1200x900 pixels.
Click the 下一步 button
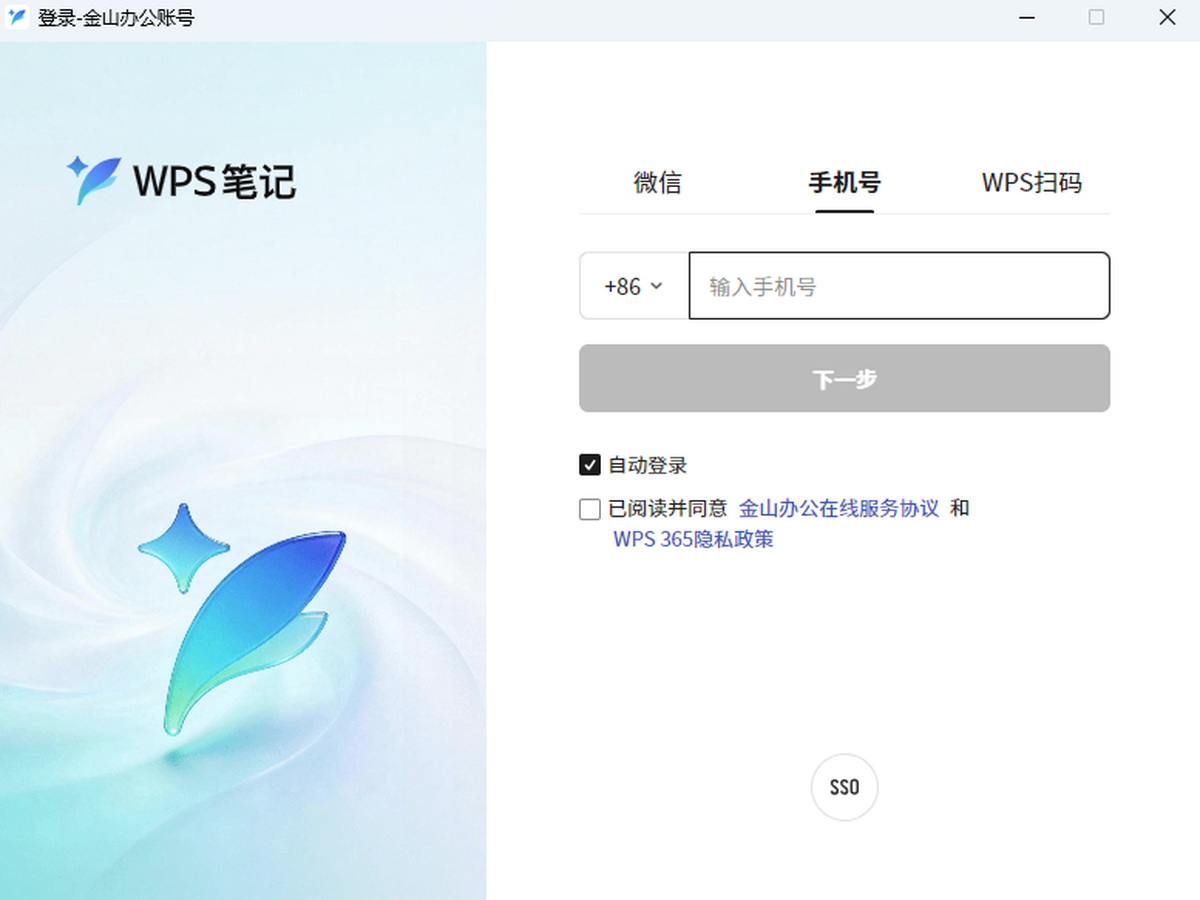coord(844,378)
